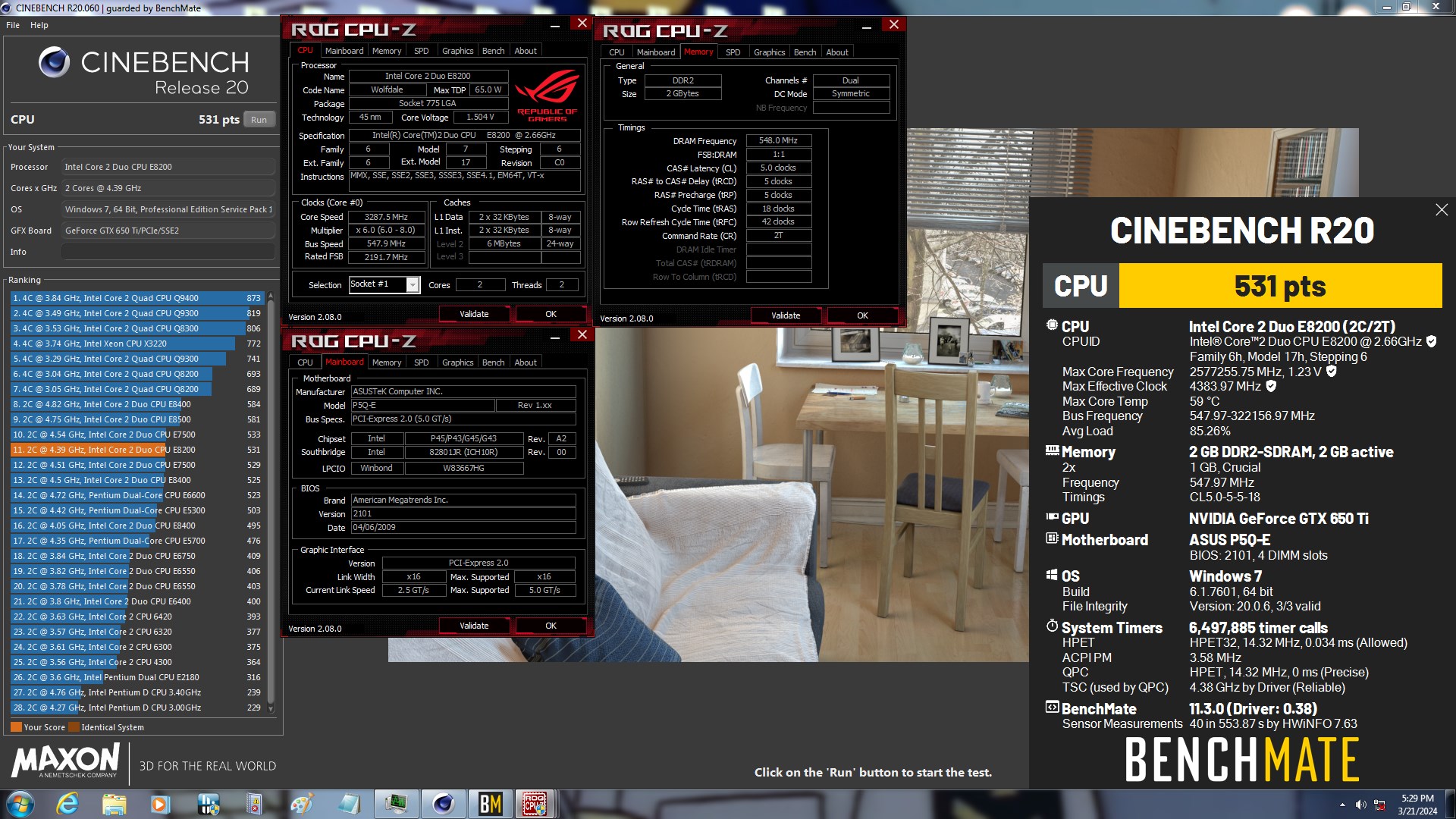Switch to the Cinebench taskbar icon

click(443, 804)
